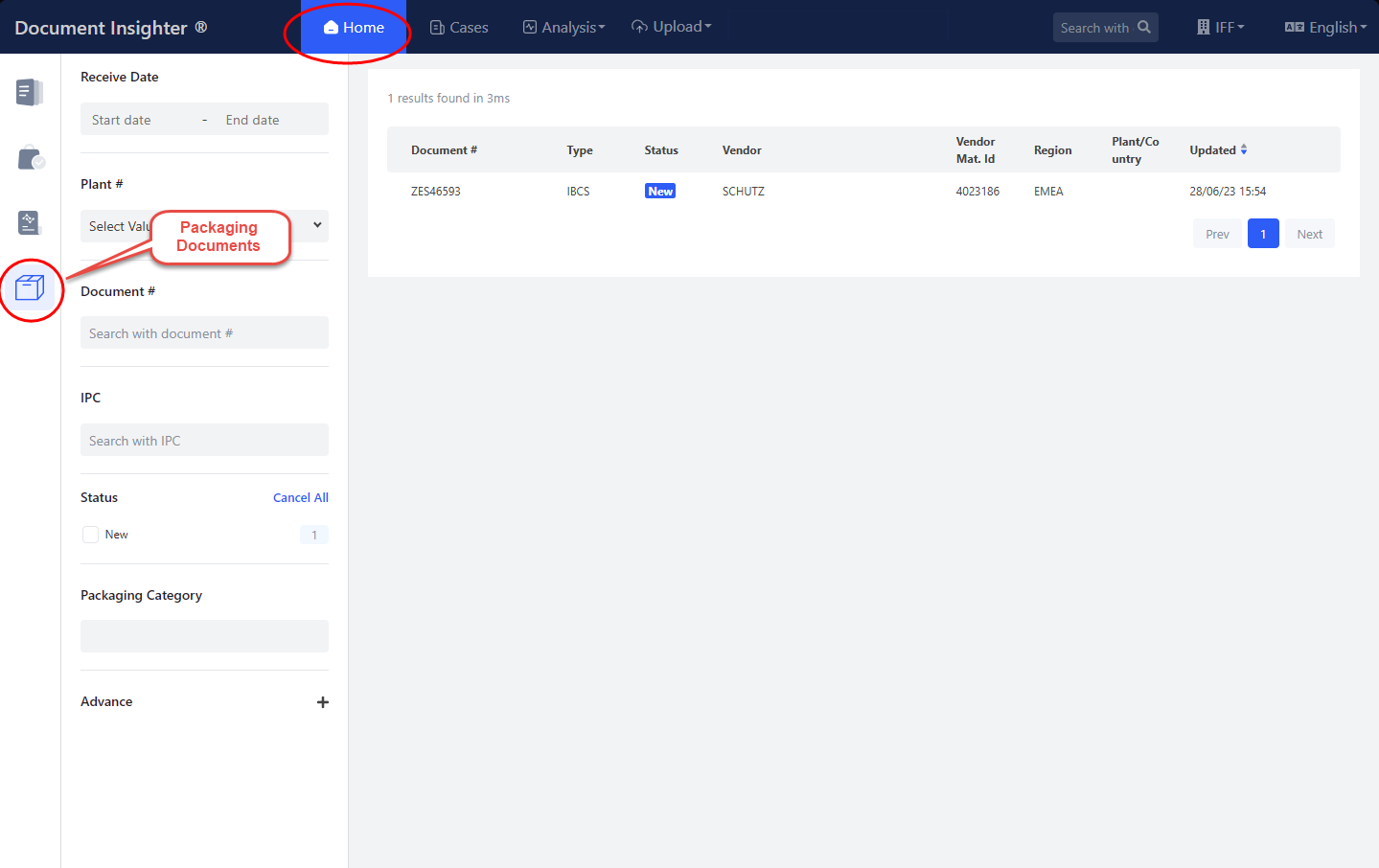Image resolution: width=1379 pixels, height=868 pixels.
Task: Select the Packaging Documents box icon
Action: tap(30, 287)
